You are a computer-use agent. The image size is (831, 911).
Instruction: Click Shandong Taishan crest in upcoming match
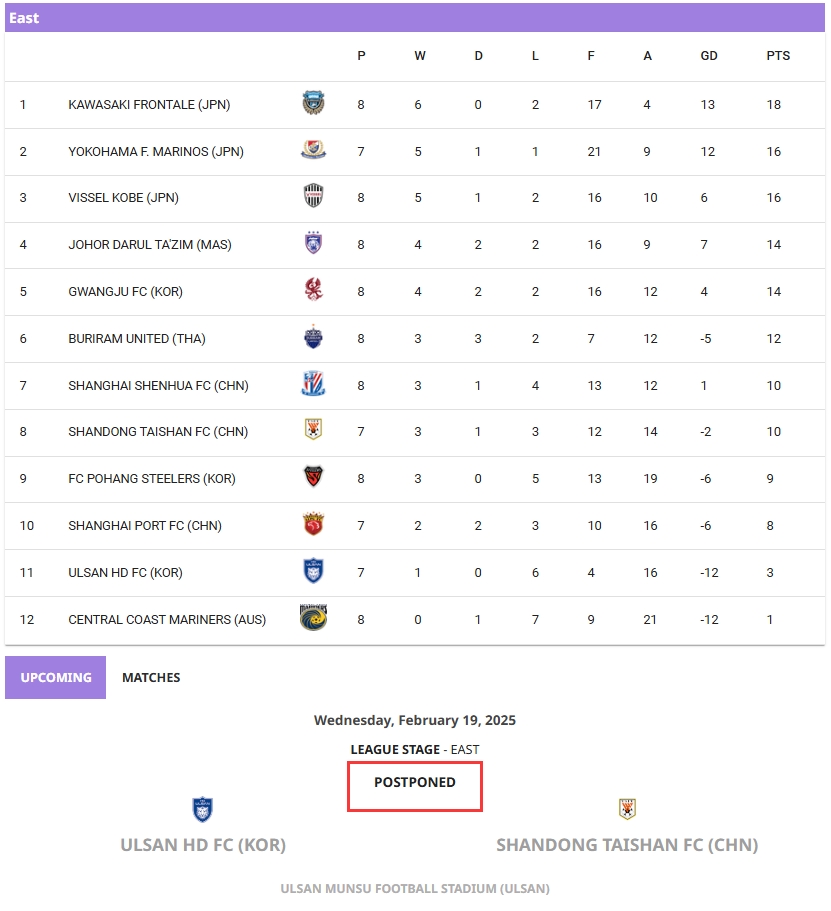pyautogui.click(x=627, y=809)
